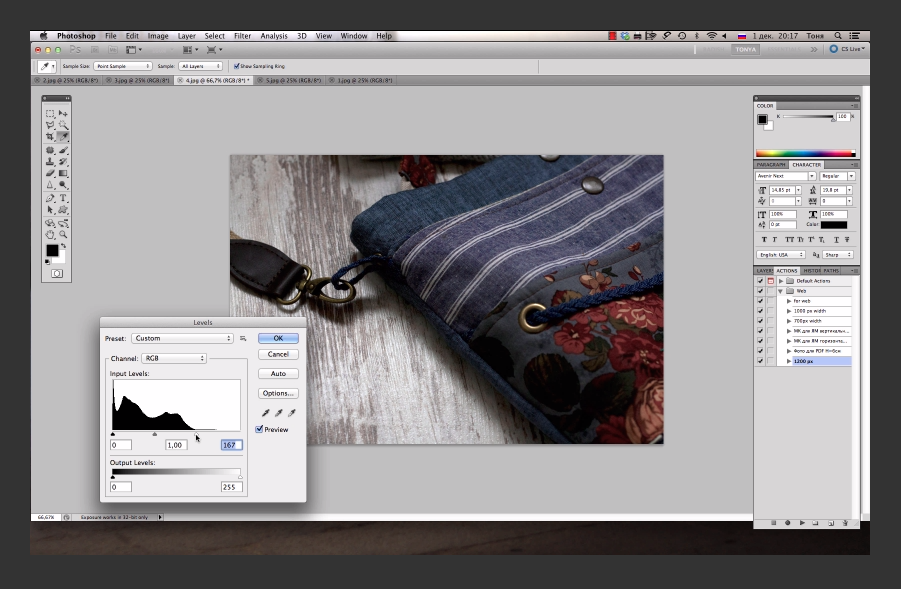This screenshot has height=589, width=901.
Task: Click the Auto button in Levels
Action: 278,374
